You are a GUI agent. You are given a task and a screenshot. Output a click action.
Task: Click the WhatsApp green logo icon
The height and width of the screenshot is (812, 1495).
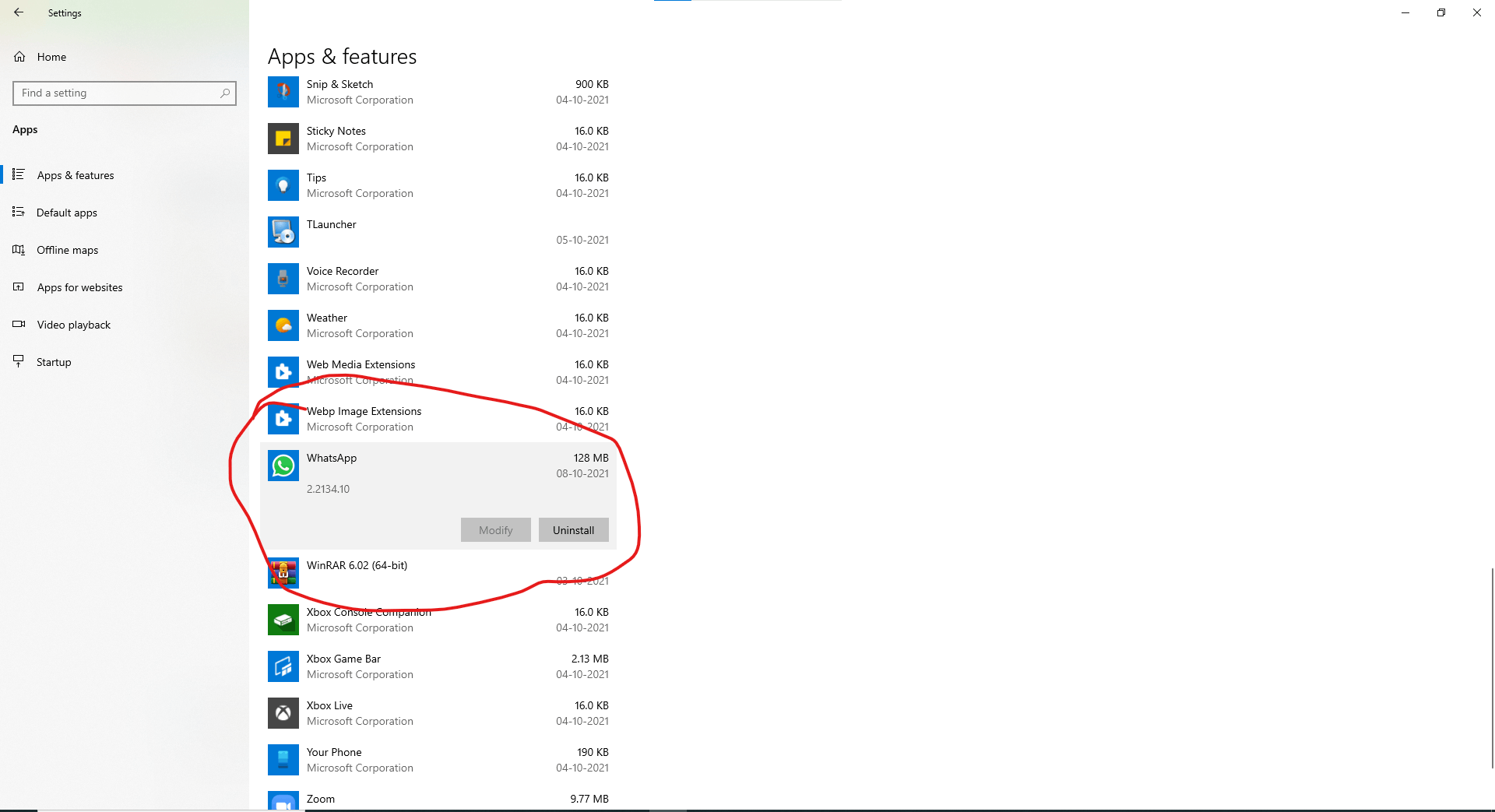click(x=283, y=466)
